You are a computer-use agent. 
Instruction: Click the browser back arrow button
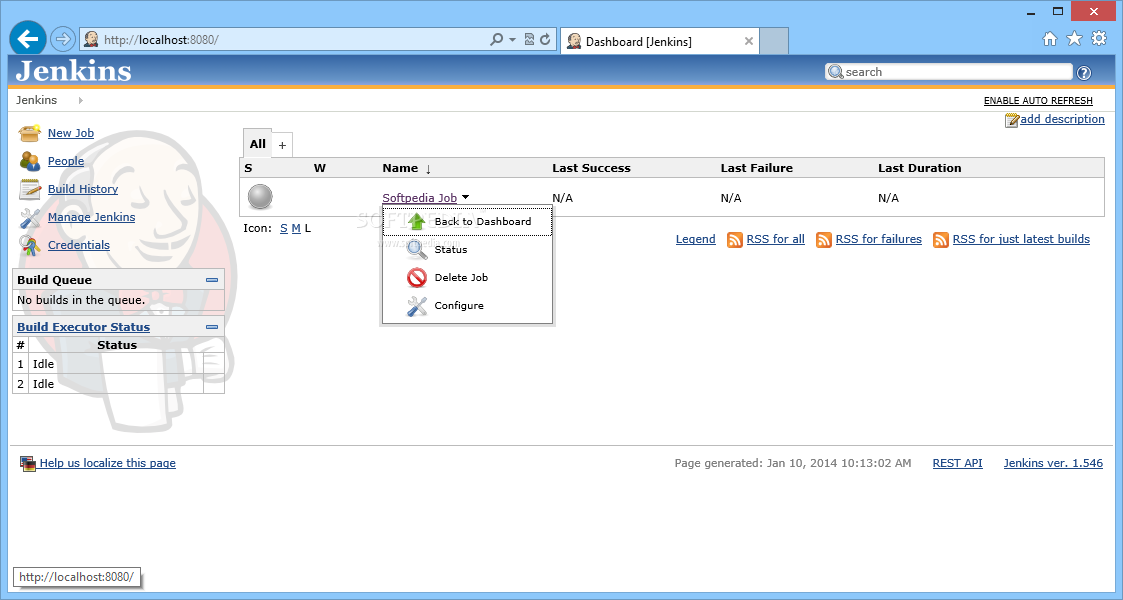28,39
